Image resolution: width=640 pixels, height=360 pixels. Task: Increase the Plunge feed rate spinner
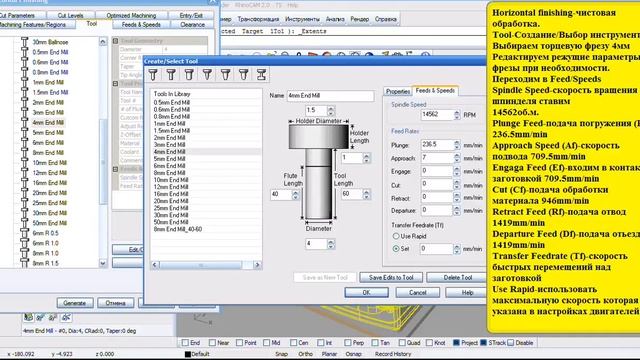(x=457, y=142)
